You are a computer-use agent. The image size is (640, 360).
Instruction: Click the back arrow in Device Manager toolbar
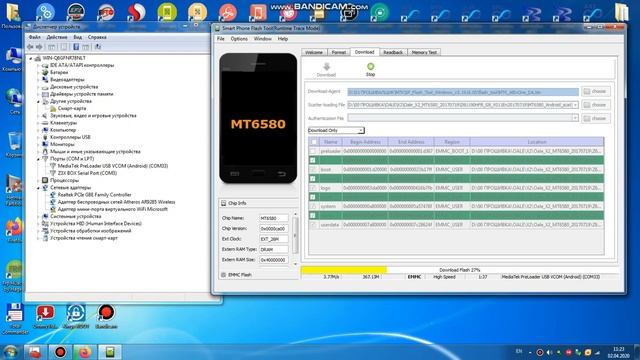[x=30, y=47]
